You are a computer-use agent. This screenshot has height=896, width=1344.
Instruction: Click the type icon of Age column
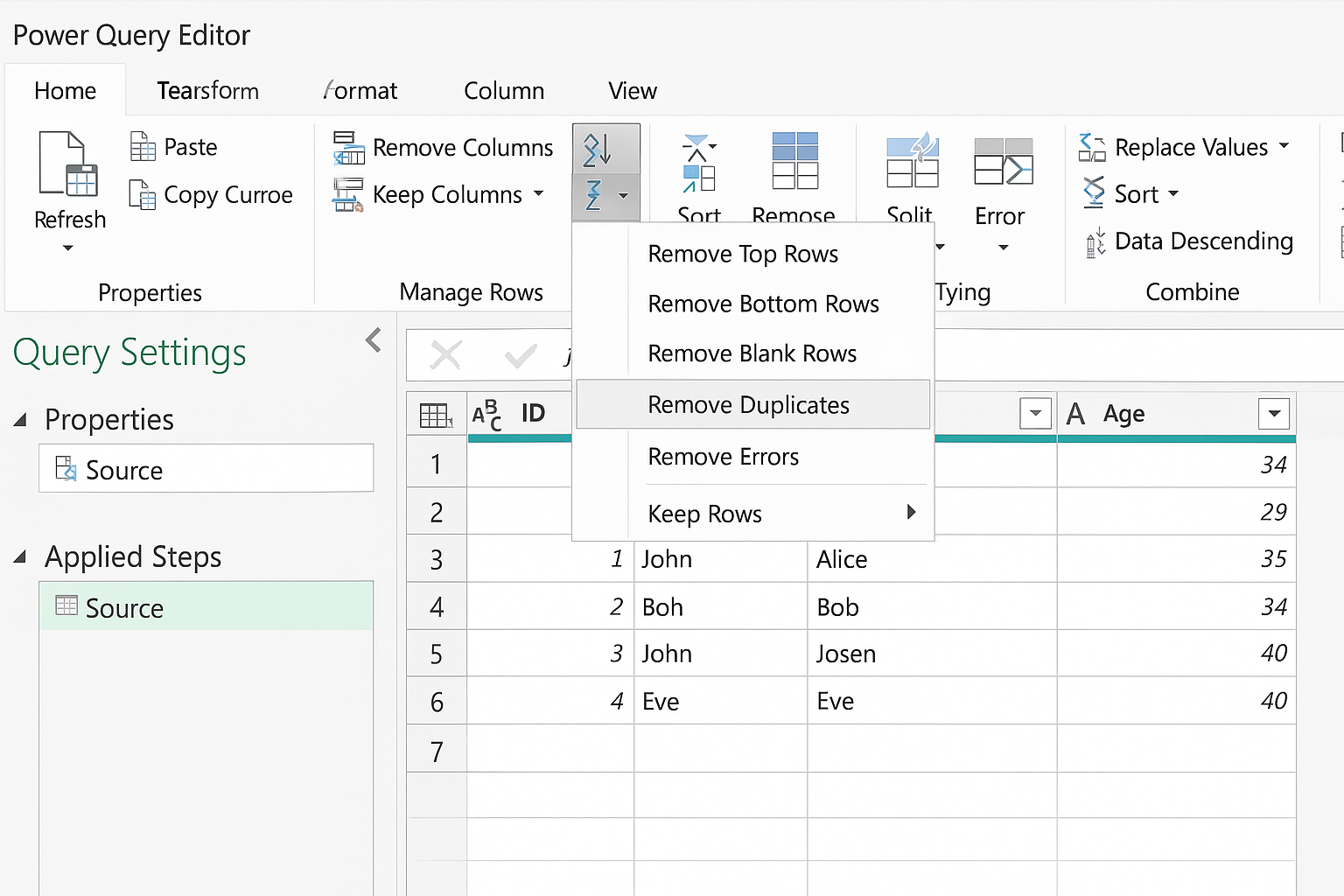[1076, 414]
